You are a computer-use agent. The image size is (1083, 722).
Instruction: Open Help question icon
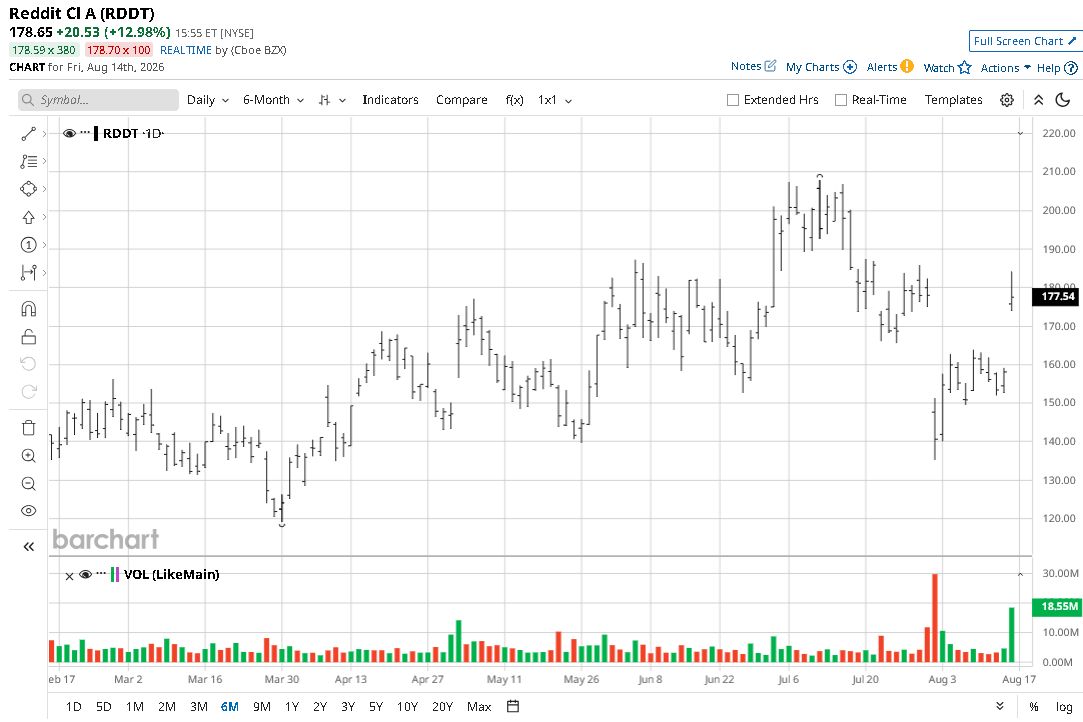[1071, 68]
